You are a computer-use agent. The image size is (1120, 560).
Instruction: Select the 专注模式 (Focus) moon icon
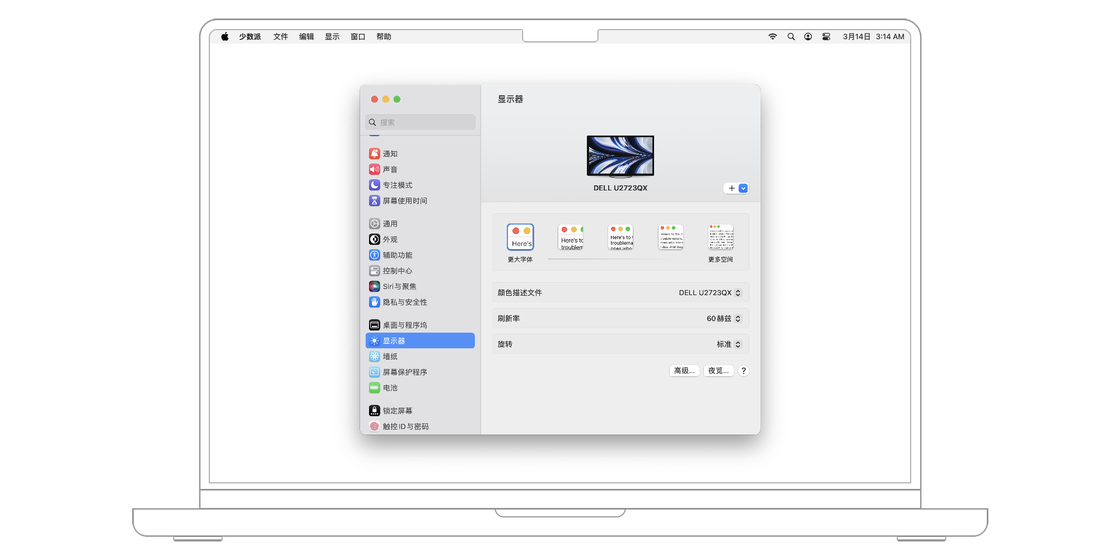click(374, 185)
